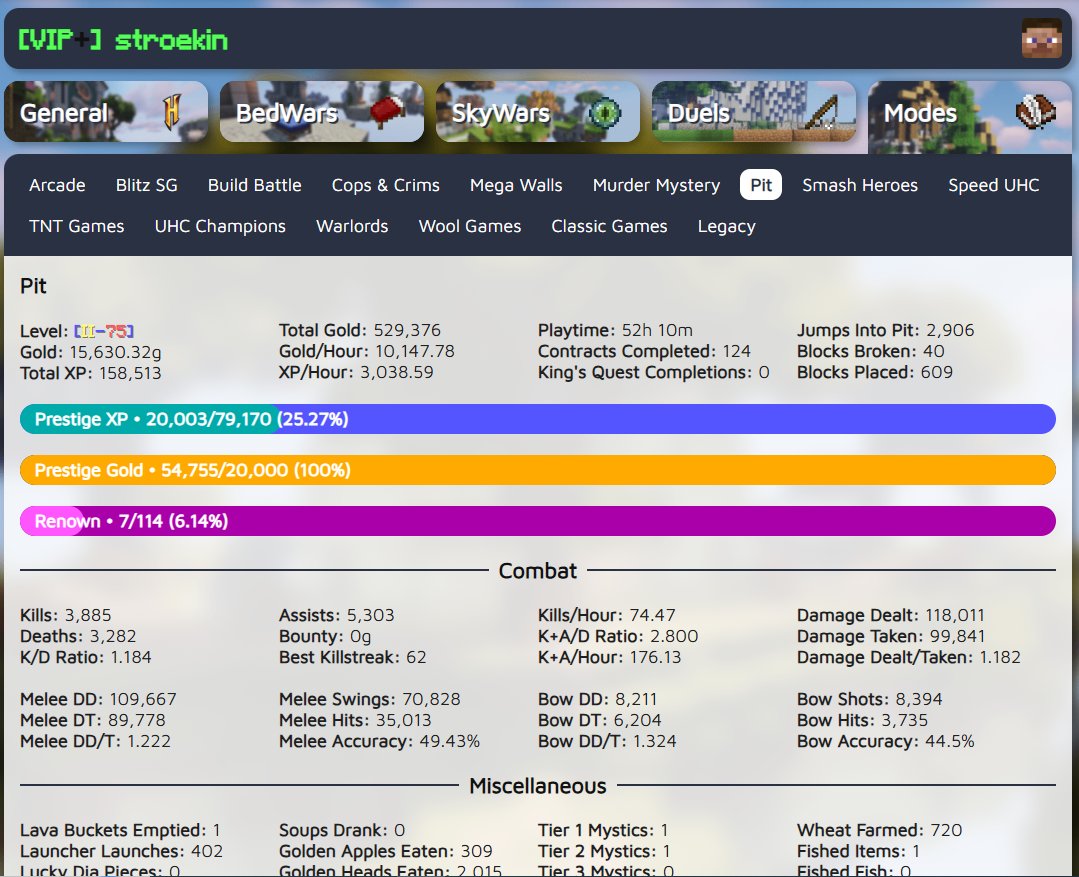Click the Combat section heading
This screenshot has width=1079, height=877.
[x=537, y=571]
